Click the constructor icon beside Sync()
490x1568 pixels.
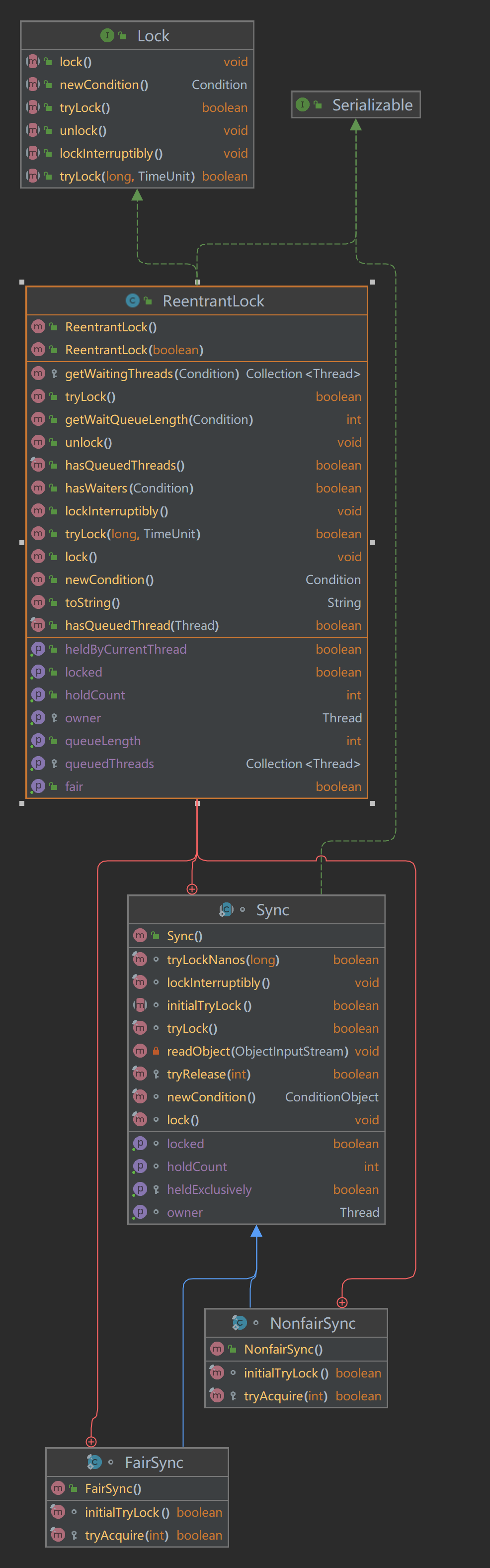click(140, 936)
